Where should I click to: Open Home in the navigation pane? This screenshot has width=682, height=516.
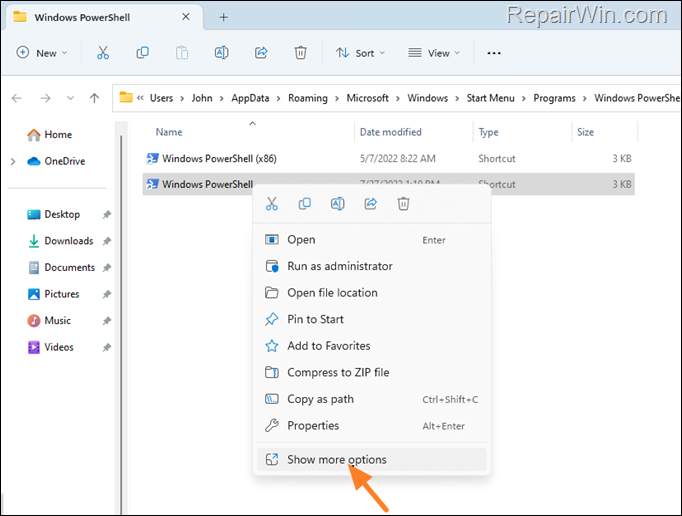(50, 135)
